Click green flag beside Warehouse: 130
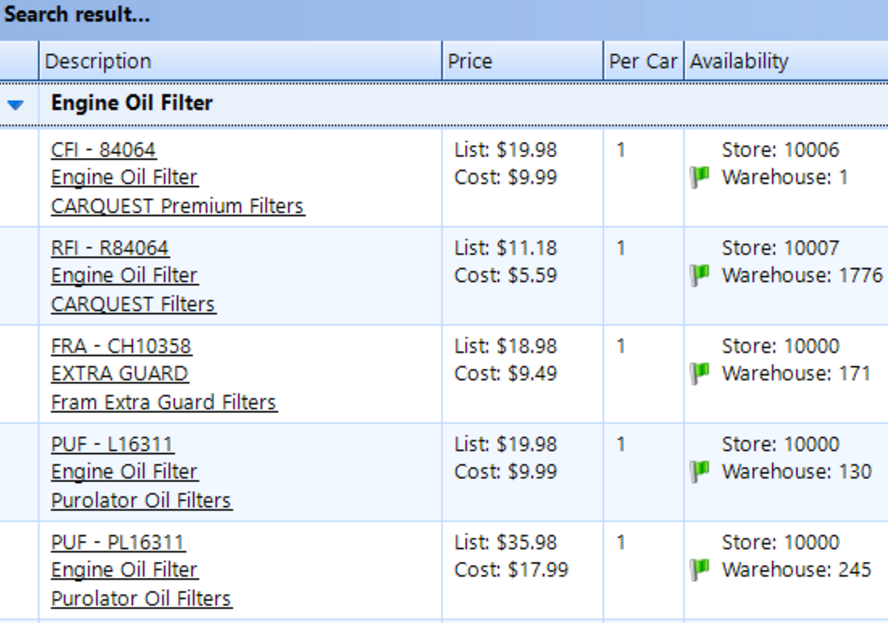Screen dimensions: 888x623 tap(700, 471)
